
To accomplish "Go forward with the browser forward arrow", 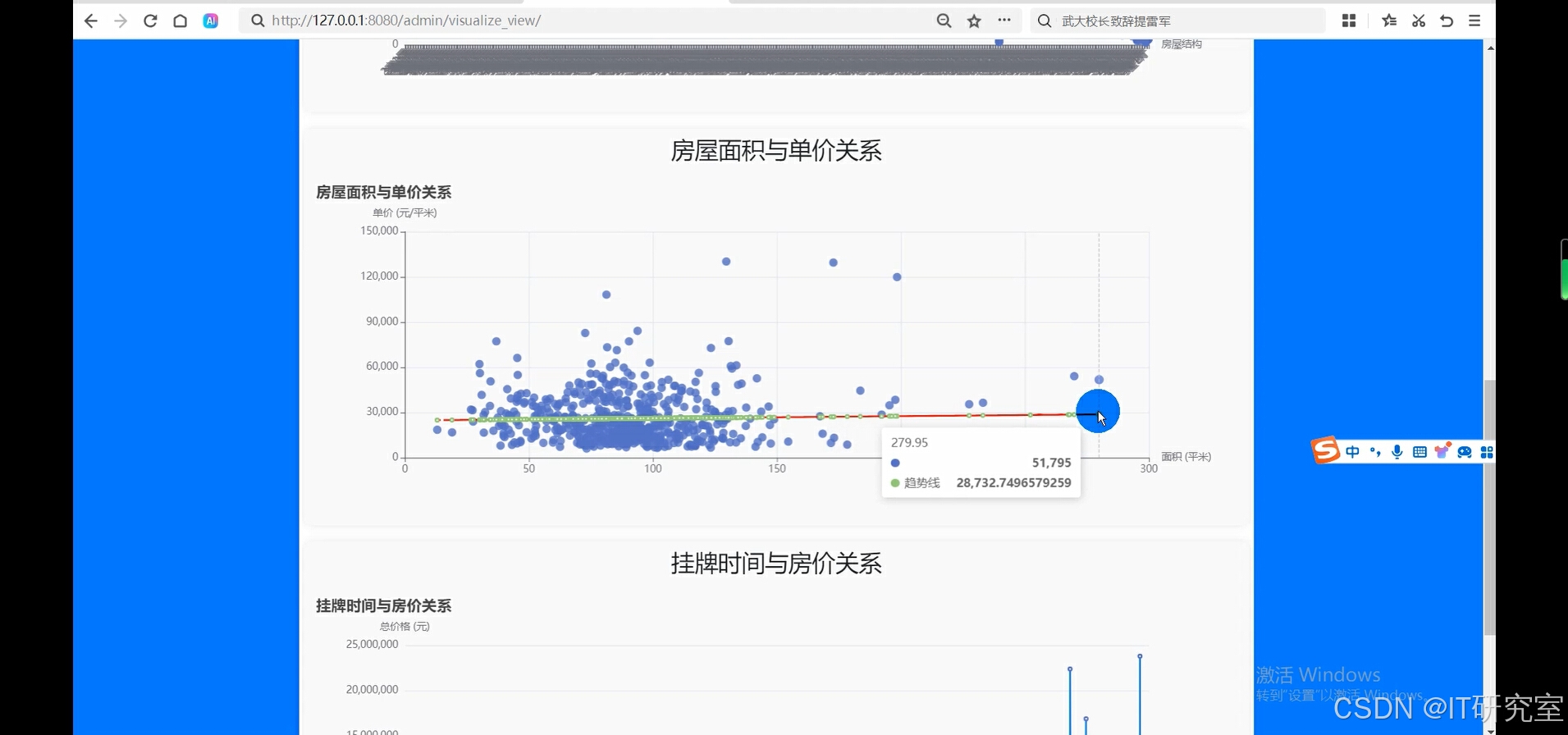I will coord(121,21).
